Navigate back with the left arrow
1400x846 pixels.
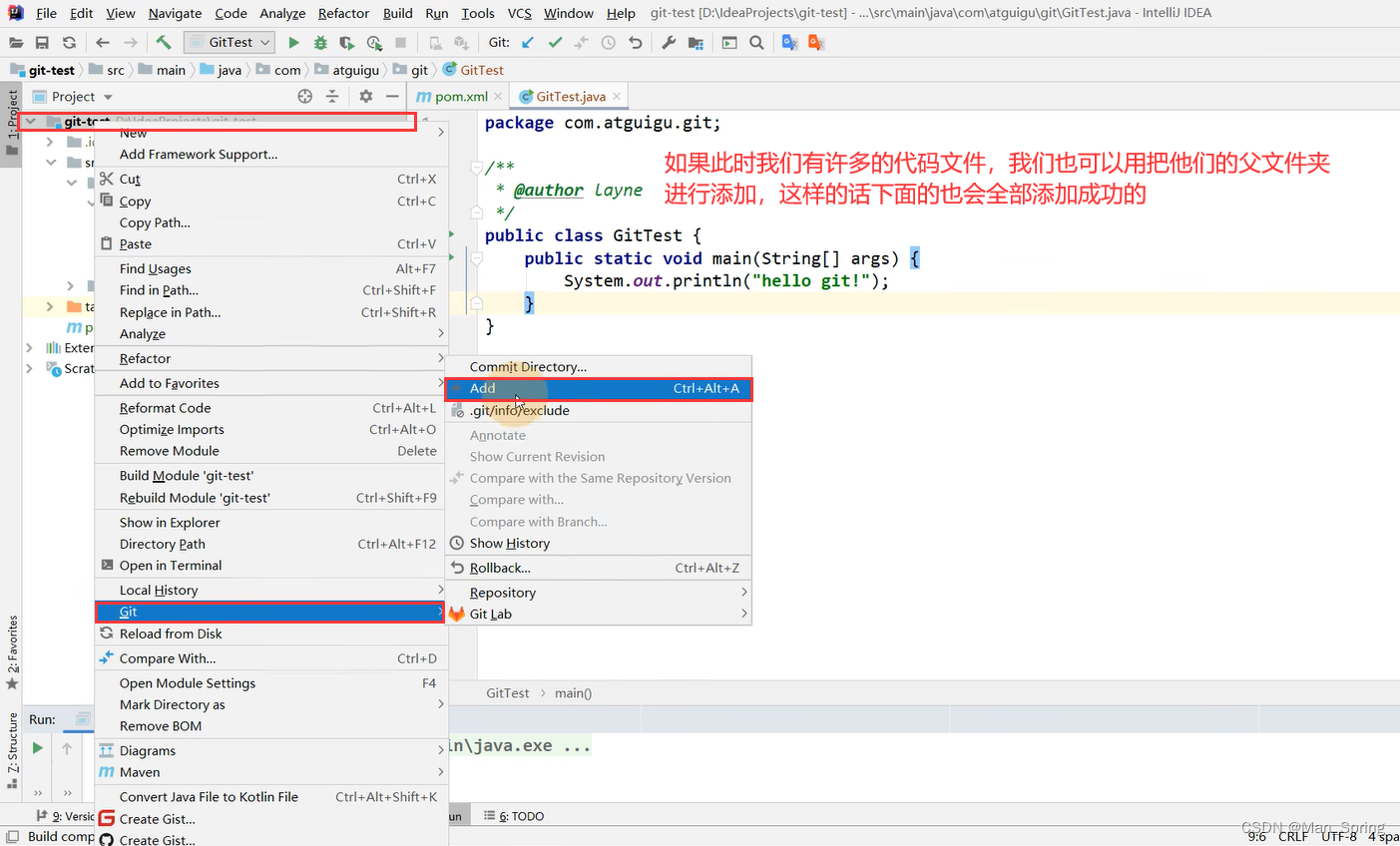(x=103, y=43)
